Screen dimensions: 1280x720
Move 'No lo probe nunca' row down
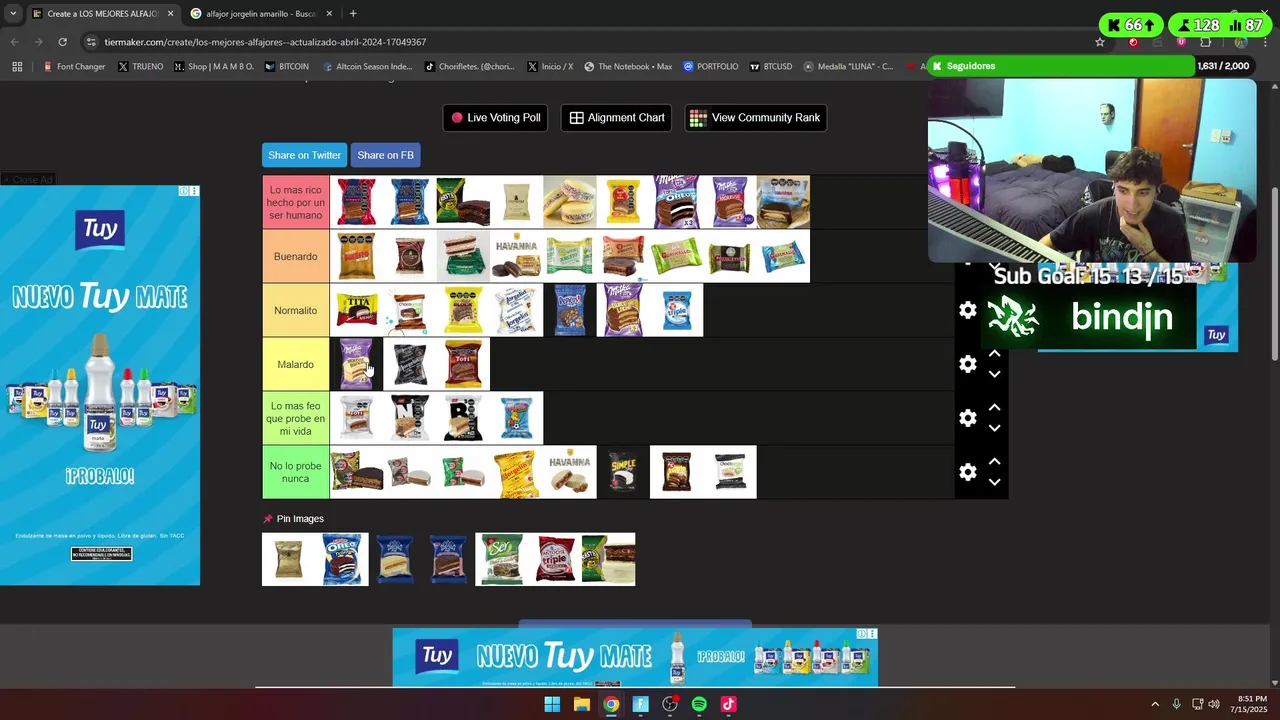(x=994, y=482)
